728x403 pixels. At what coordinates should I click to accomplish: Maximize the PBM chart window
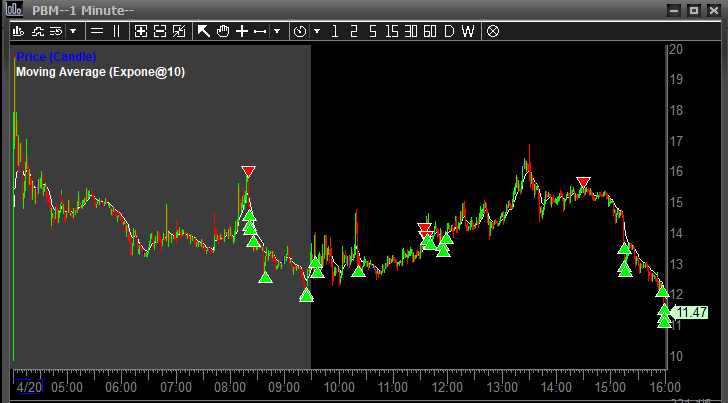click(x=694, y=10)
